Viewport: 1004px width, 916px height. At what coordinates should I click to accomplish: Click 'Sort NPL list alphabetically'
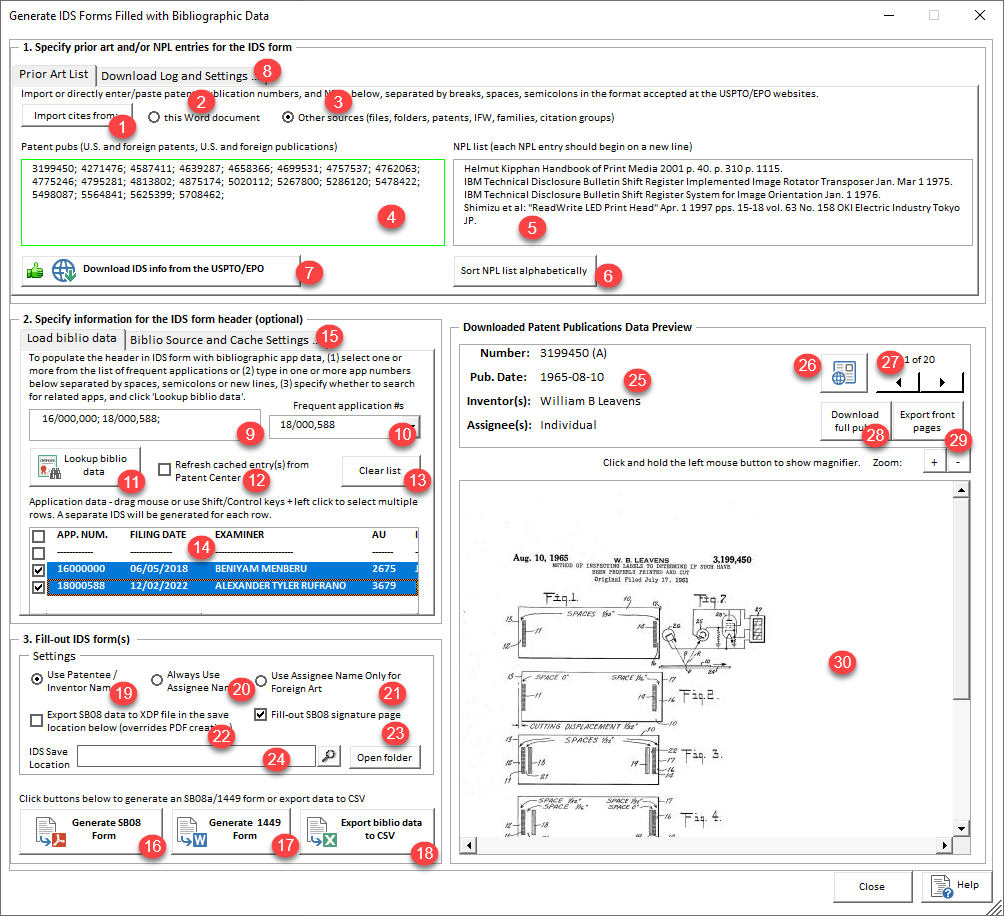pyautogui.click(x=524, y=270)
